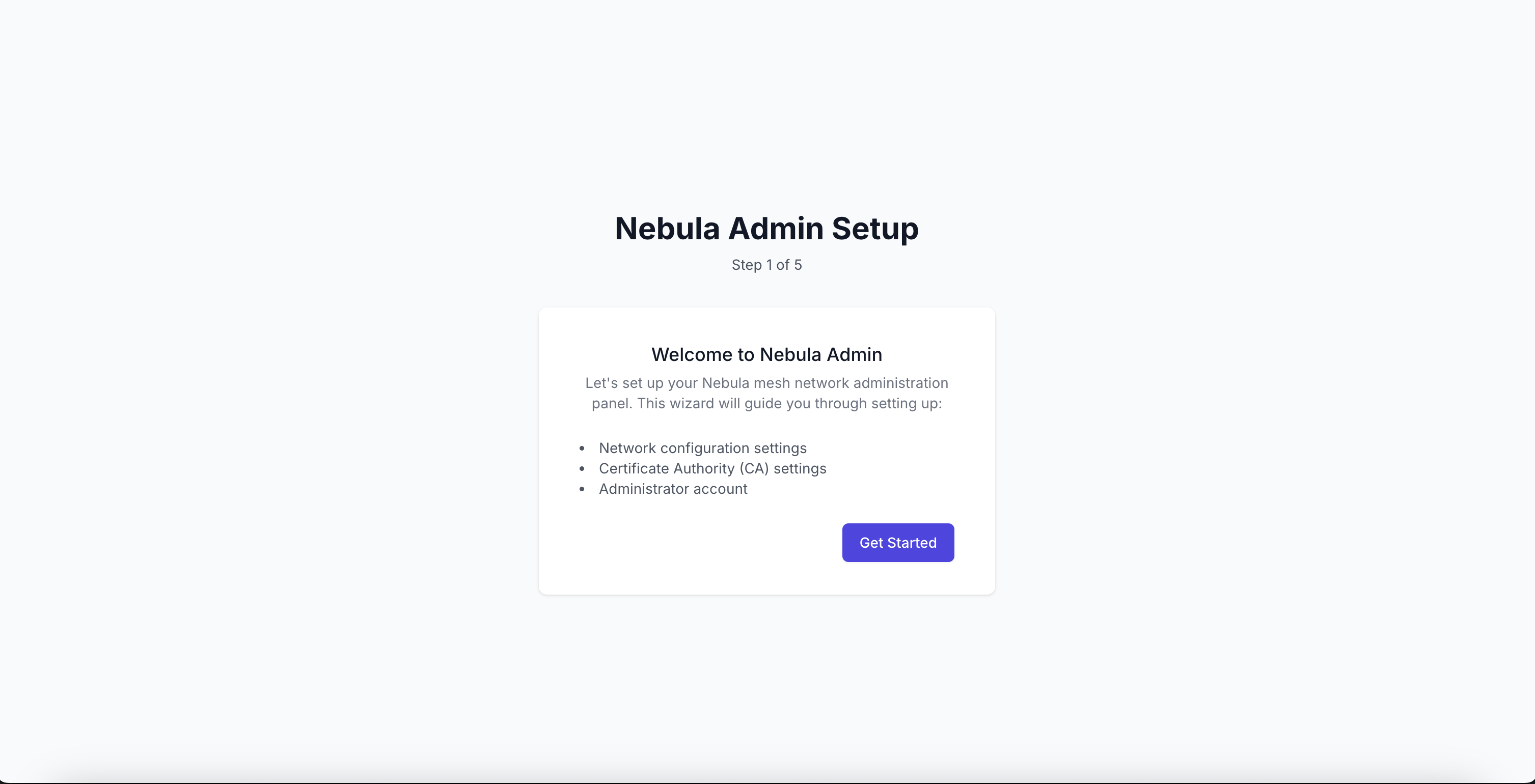Click the Step 1 of 5 indicator
This screenshot has width=1535, height=784.
(x=766, y=265)
